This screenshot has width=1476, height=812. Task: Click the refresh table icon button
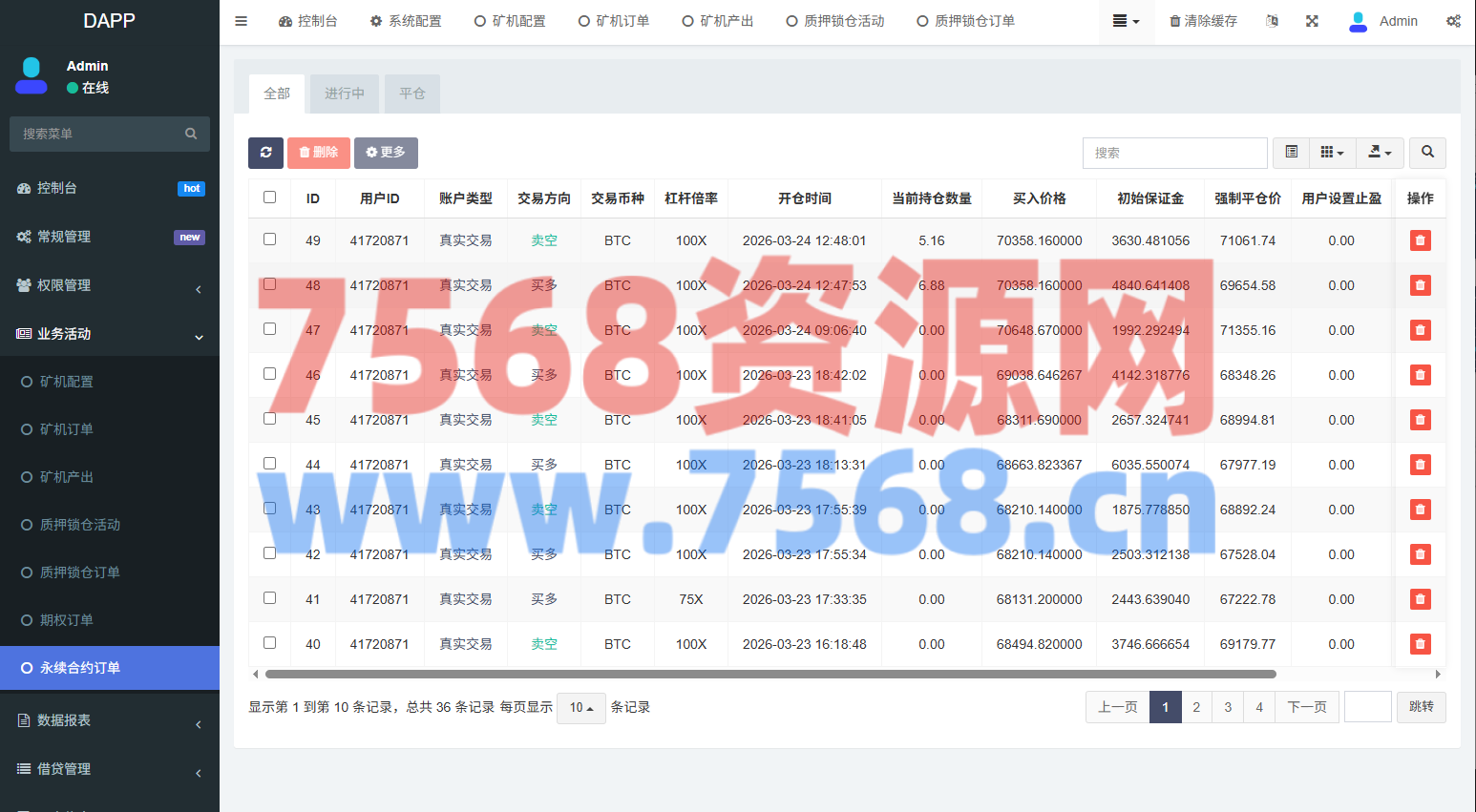(x=265, y=153)
